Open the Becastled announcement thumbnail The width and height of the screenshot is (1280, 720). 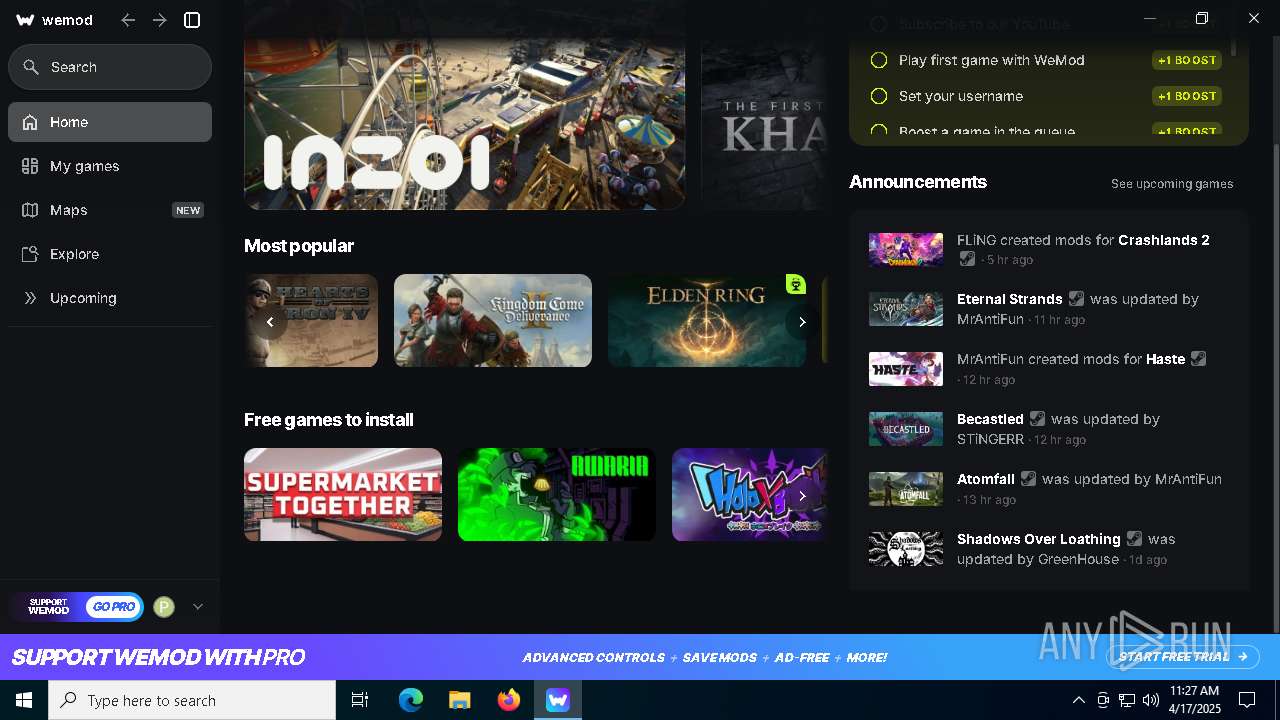coord(906,429)
